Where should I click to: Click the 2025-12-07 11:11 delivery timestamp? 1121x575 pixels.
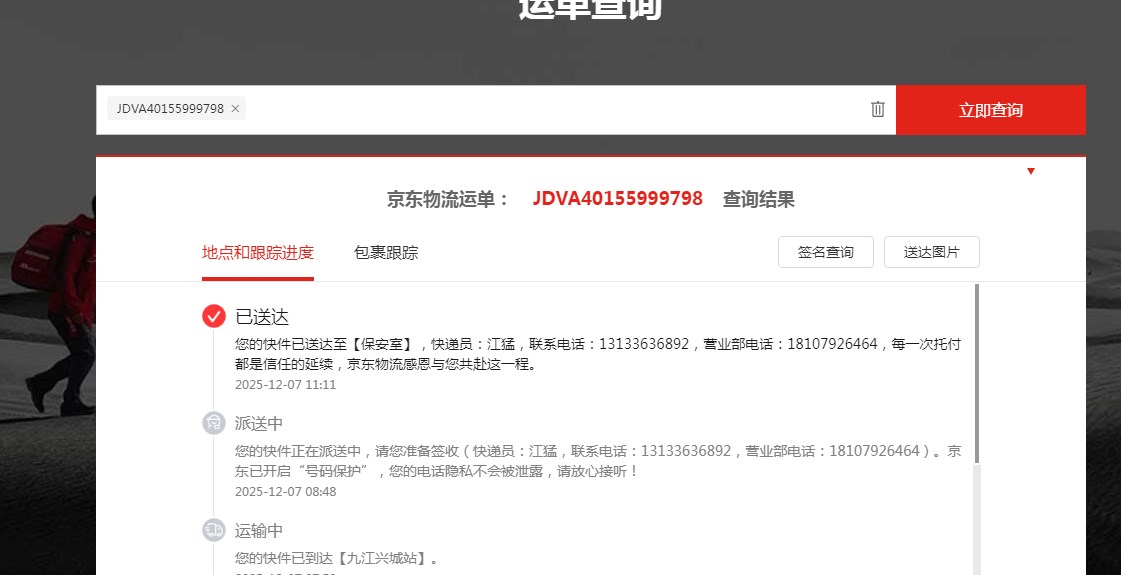point(285,385)
